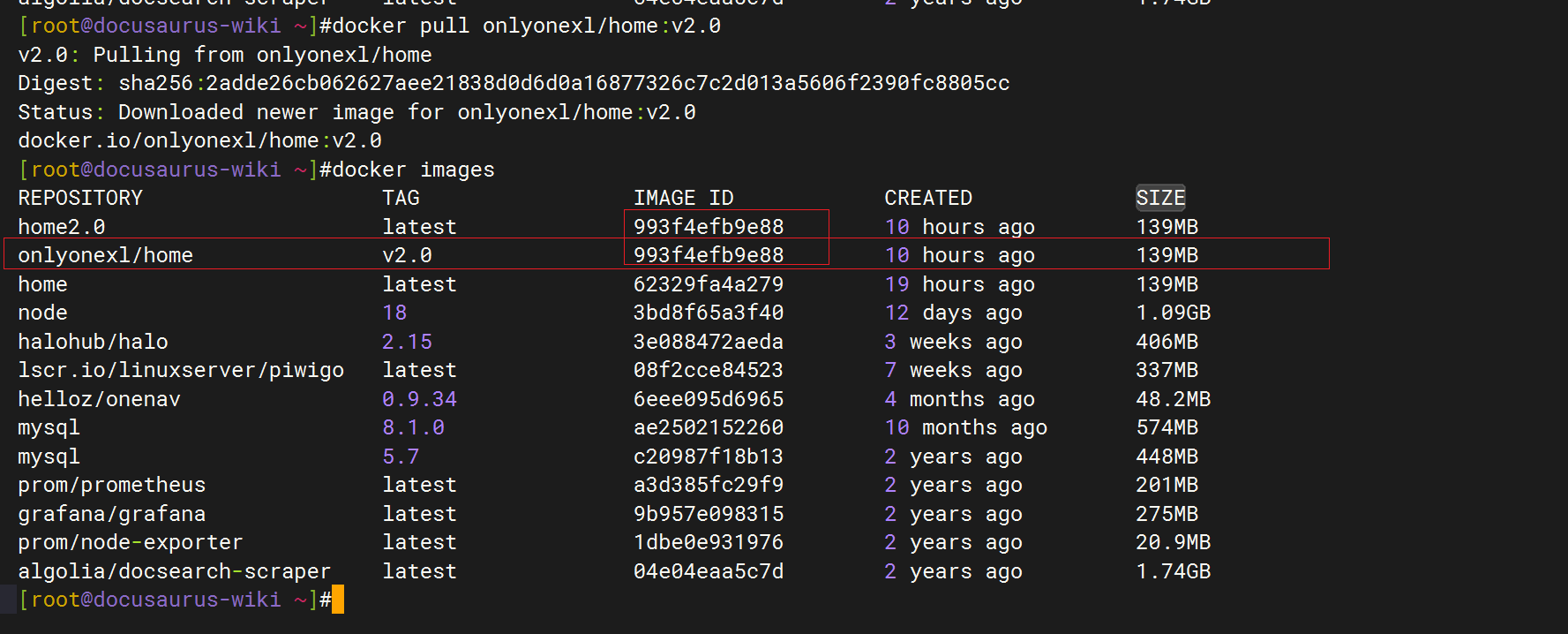Click the 5.7 mysql tag
This screenshot has width=1568, height=634.
click(x=401, y=457)
